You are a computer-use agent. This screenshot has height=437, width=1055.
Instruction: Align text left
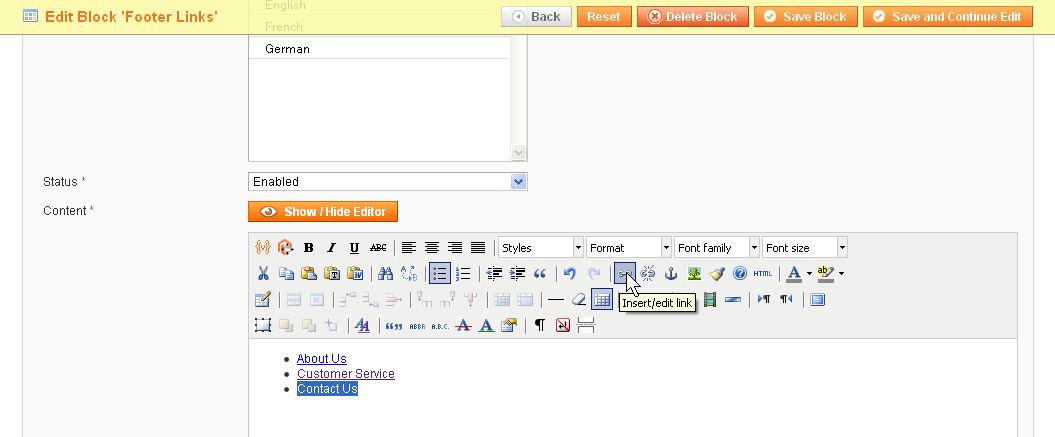(x=409, y=247)
